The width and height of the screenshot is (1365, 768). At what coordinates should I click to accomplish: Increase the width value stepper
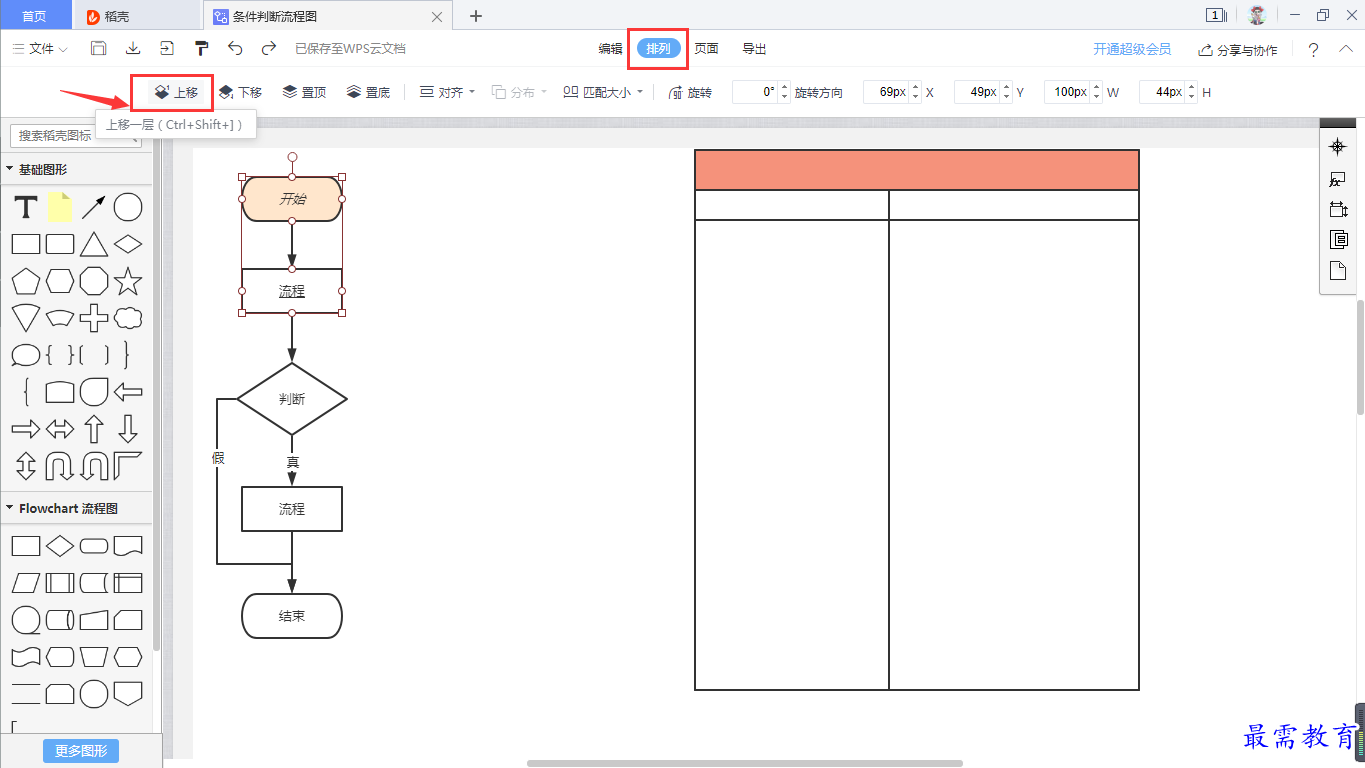click(x=1096, y=87)
